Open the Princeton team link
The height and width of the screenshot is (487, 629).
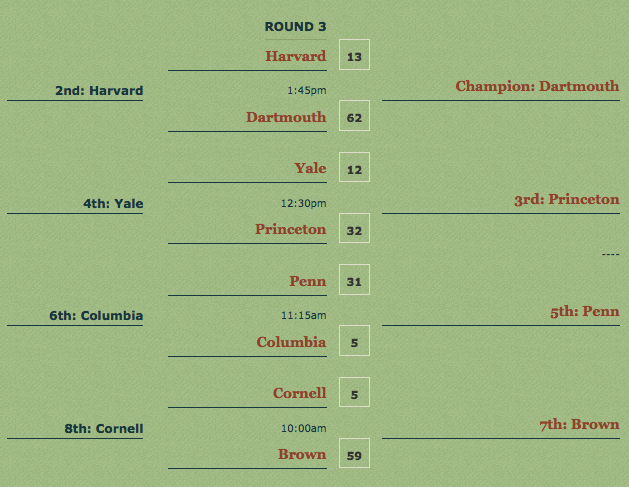[290, 229]
